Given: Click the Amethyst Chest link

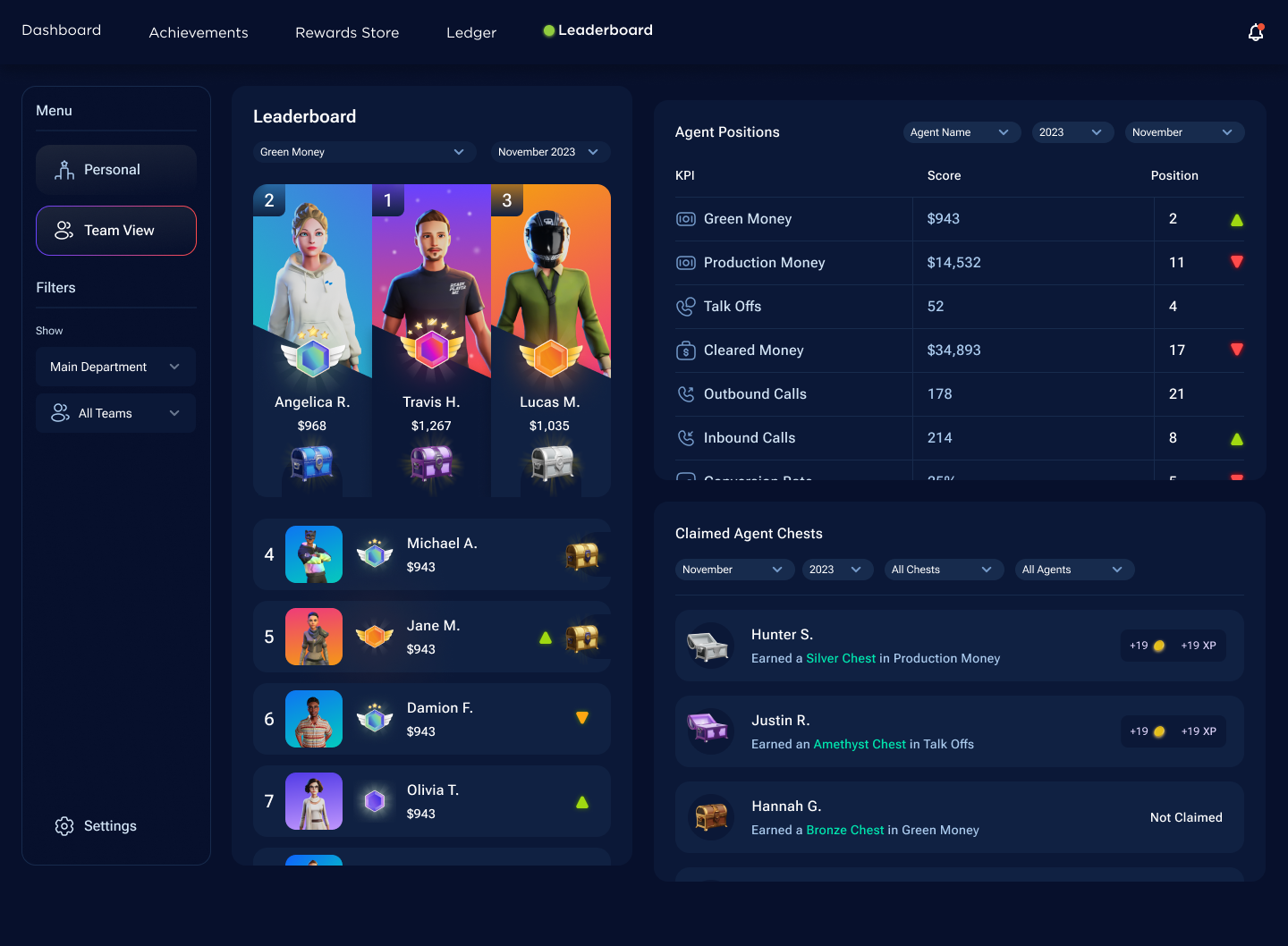Looking at the screenshot, I should (x=860, y=744).
